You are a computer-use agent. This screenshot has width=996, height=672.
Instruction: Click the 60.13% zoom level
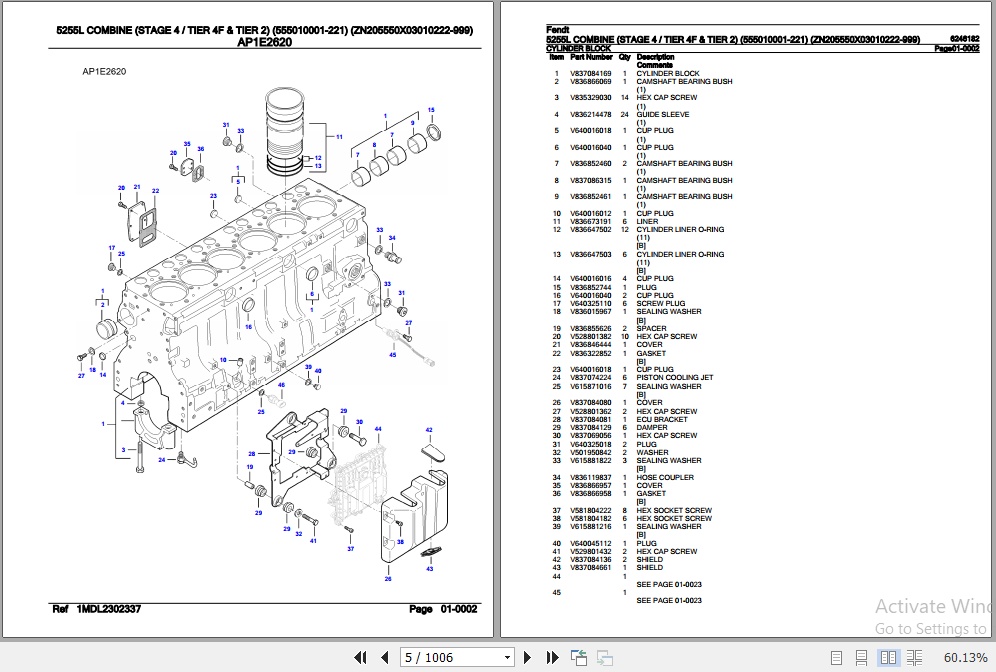(x=966, y=657)
